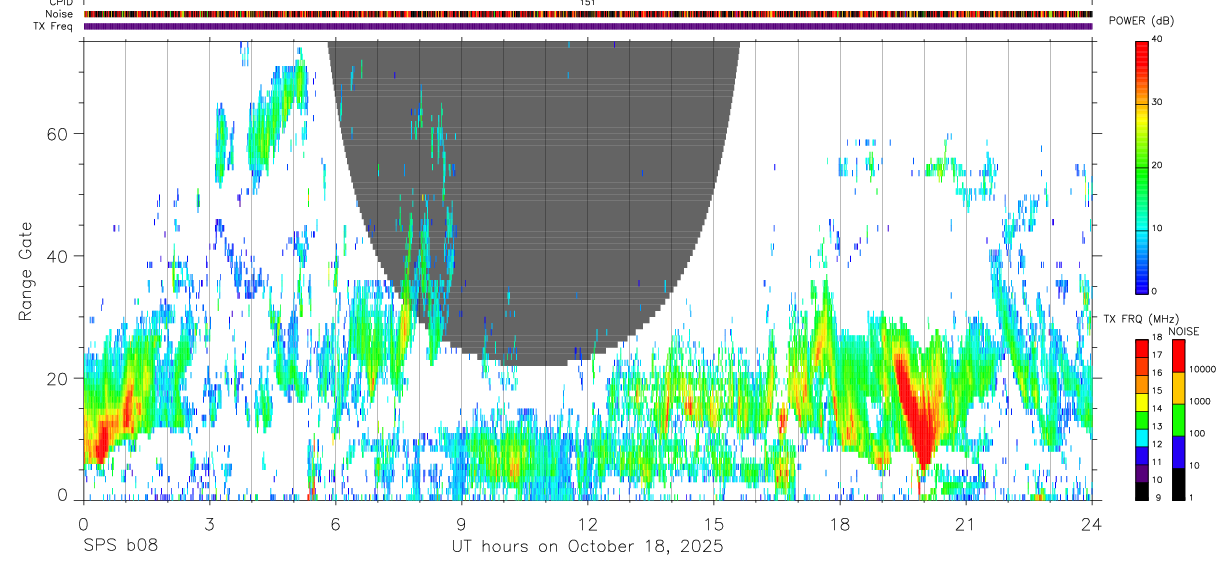This screenshot has height=567, width=1228.
Task: Click the 1000 label on noise scale
Action: (1198, 401)
